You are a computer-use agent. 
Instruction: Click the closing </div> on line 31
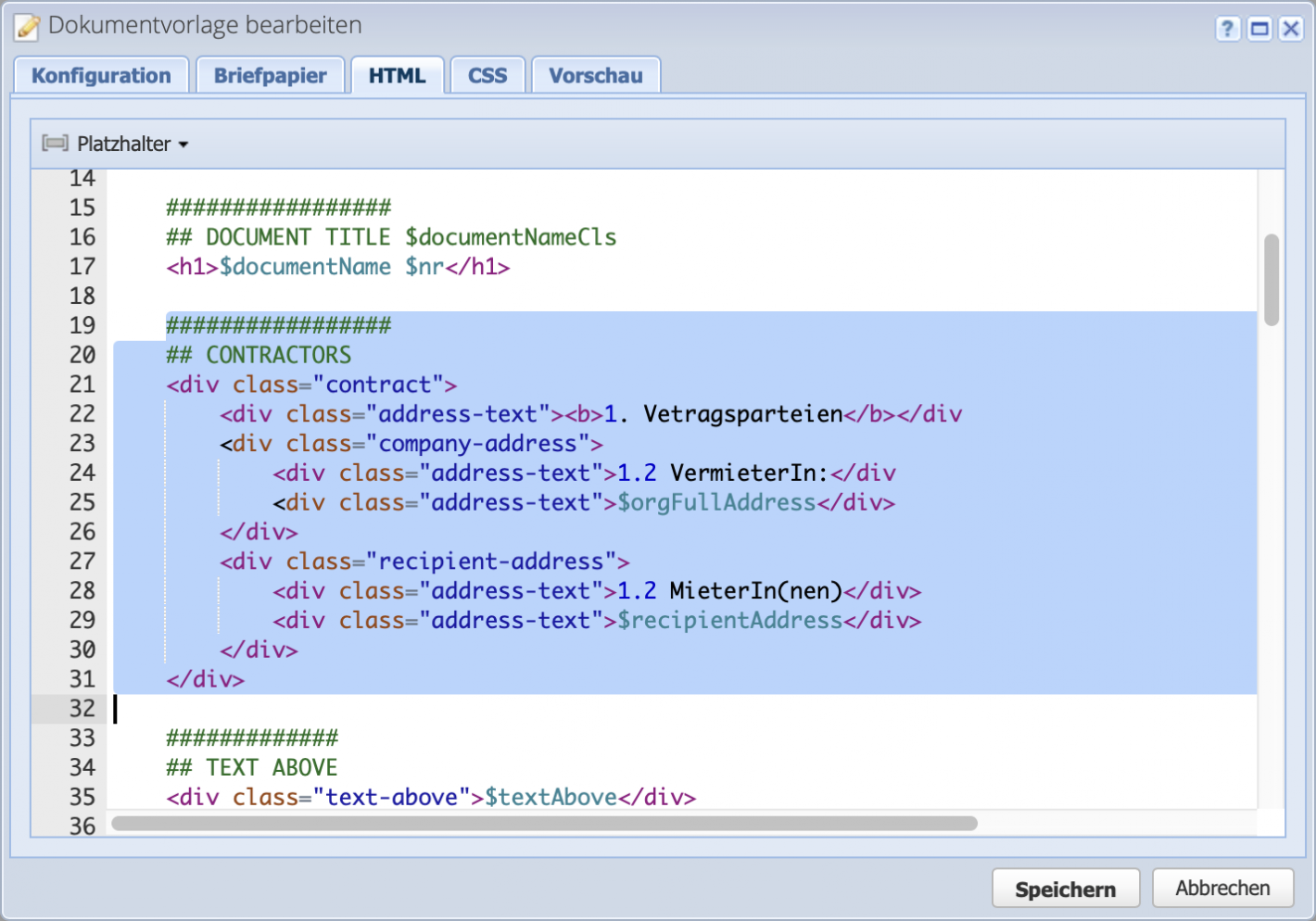coord(205,679)
